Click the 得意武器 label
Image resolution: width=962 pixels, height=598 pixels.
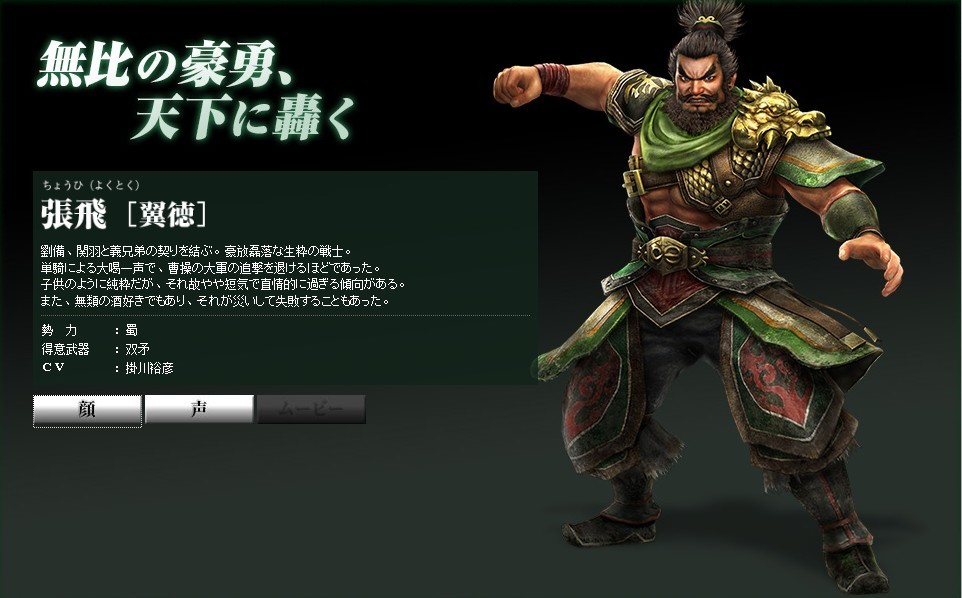click(66, 349)
